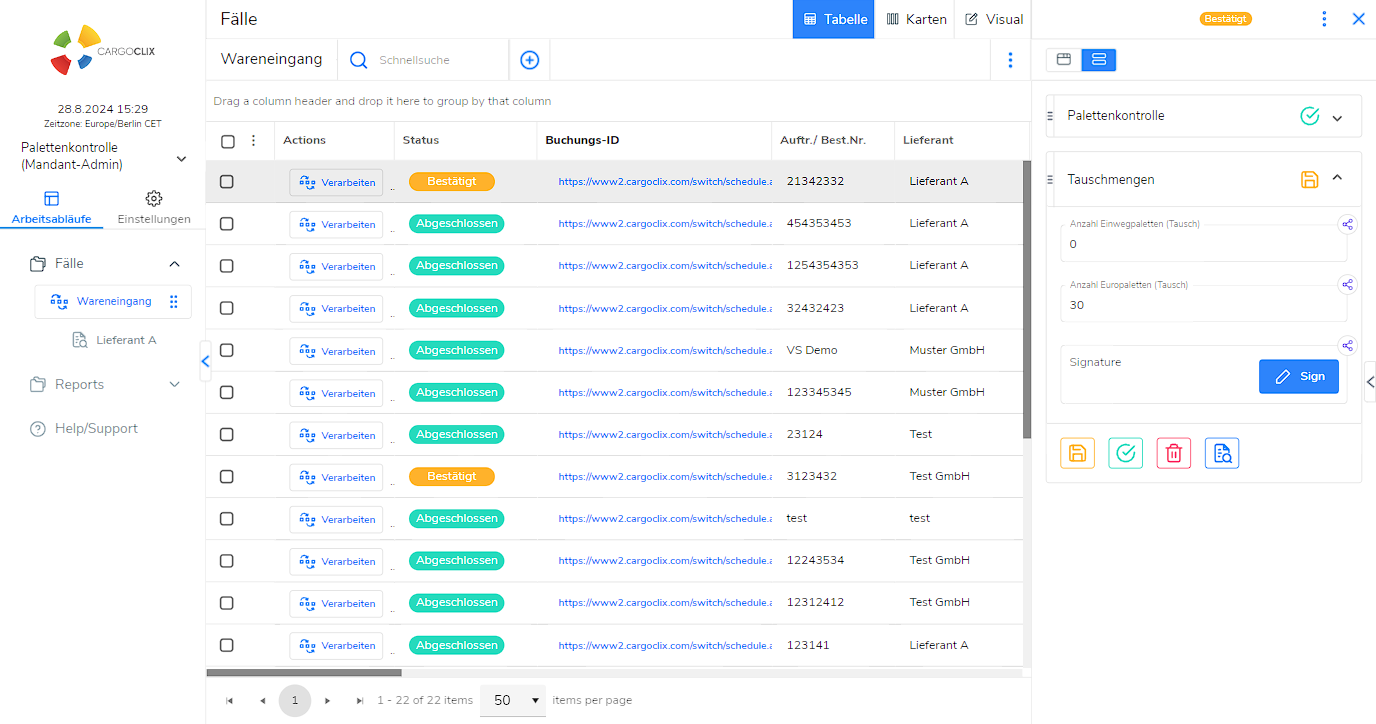Open the three-dot menu in detail panel header
The height and width of the screenshot is (724, 1376).
(1324, 19)
